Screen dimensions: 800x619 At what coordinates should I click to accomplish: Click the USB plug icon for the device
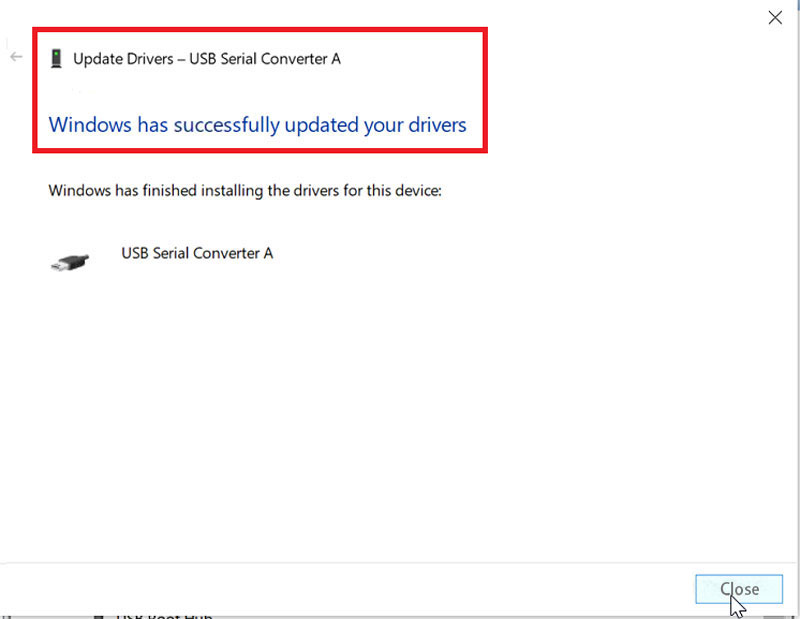coord(70,262)
